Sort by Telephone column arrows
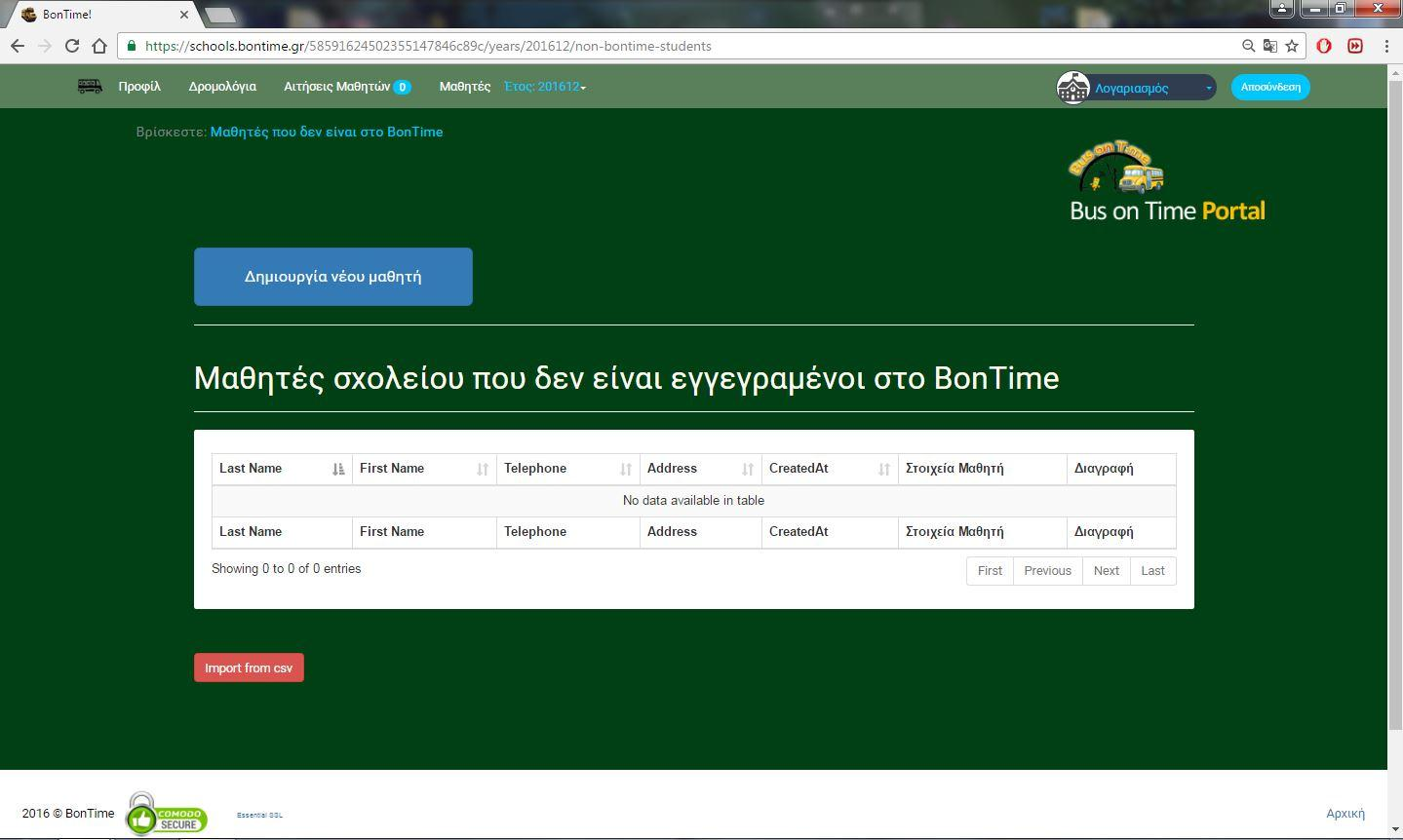 coord(626,469)
